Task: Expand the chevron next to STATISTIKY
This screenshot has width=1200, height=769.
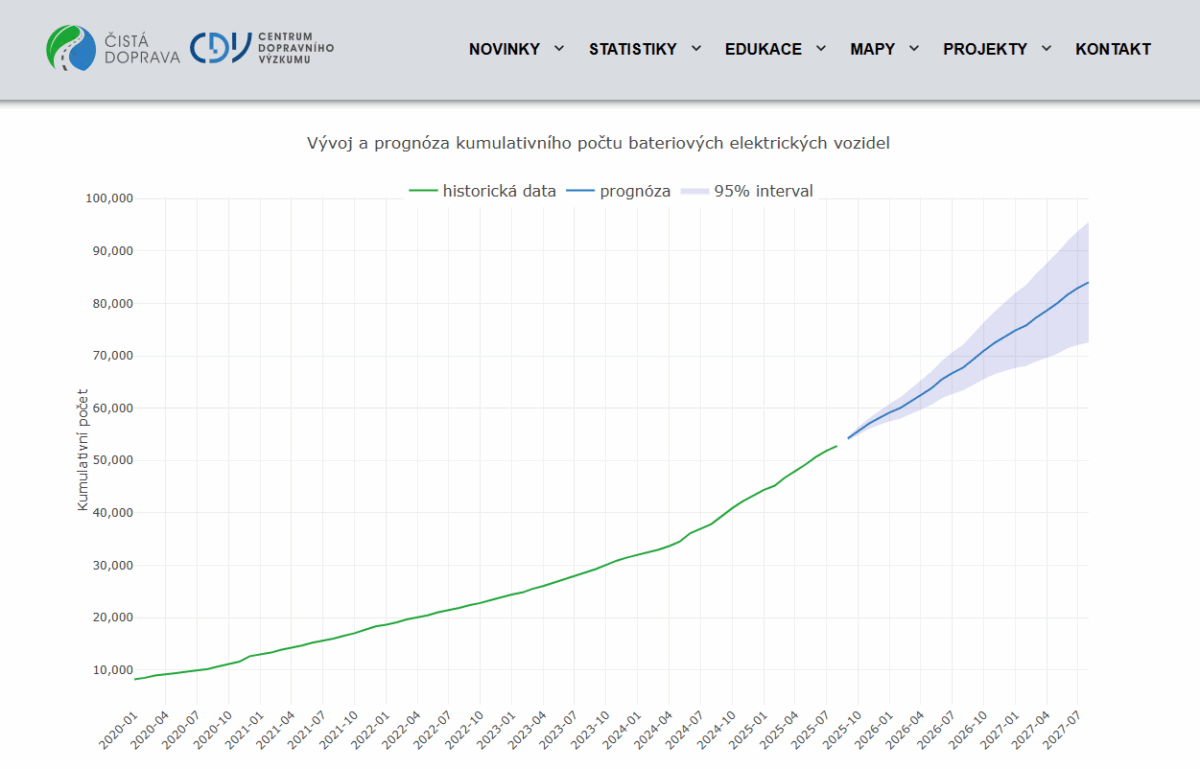Action: pyautogui.click(x=696, y=48)
